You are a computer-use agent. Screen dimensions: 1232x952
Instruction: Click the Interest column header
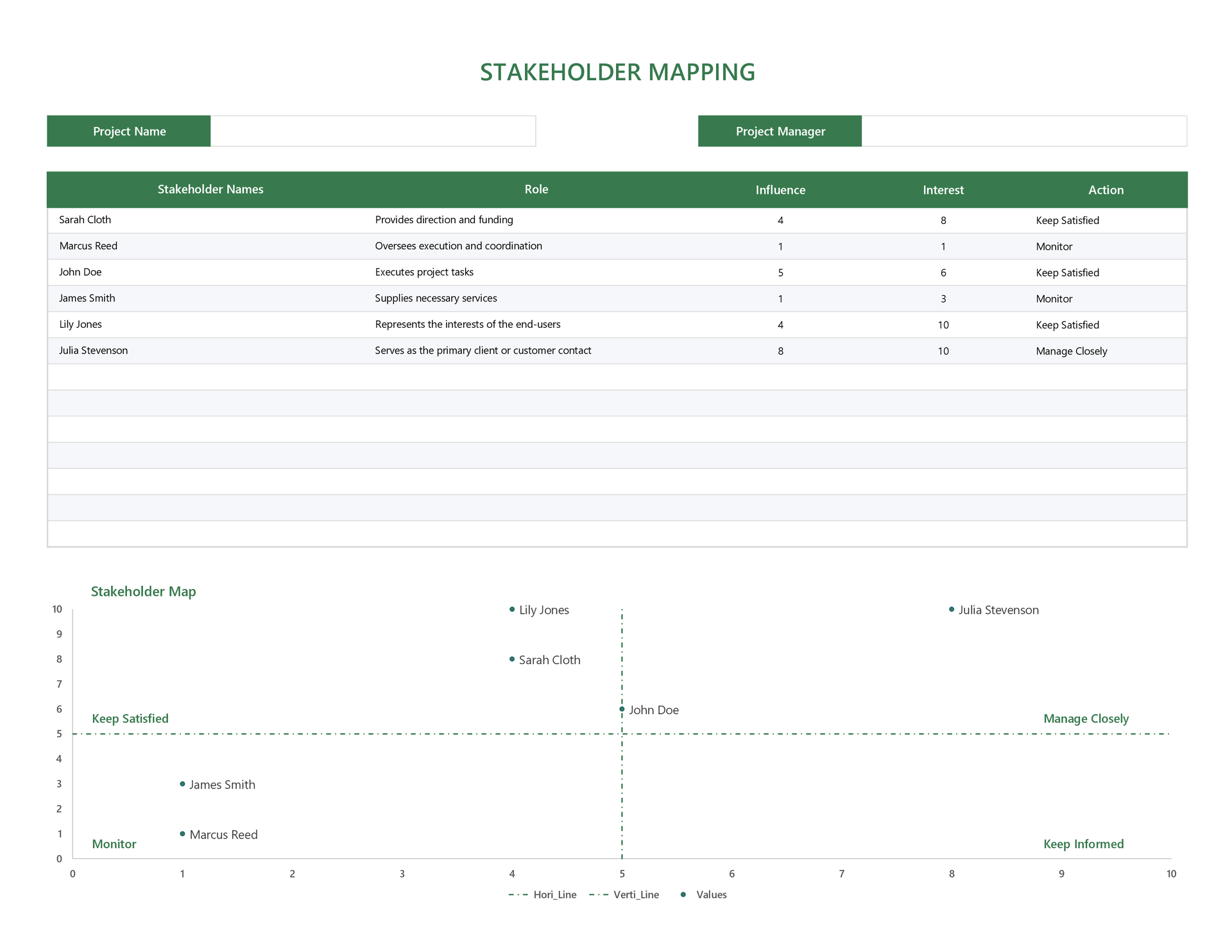[x=943, y=190]
